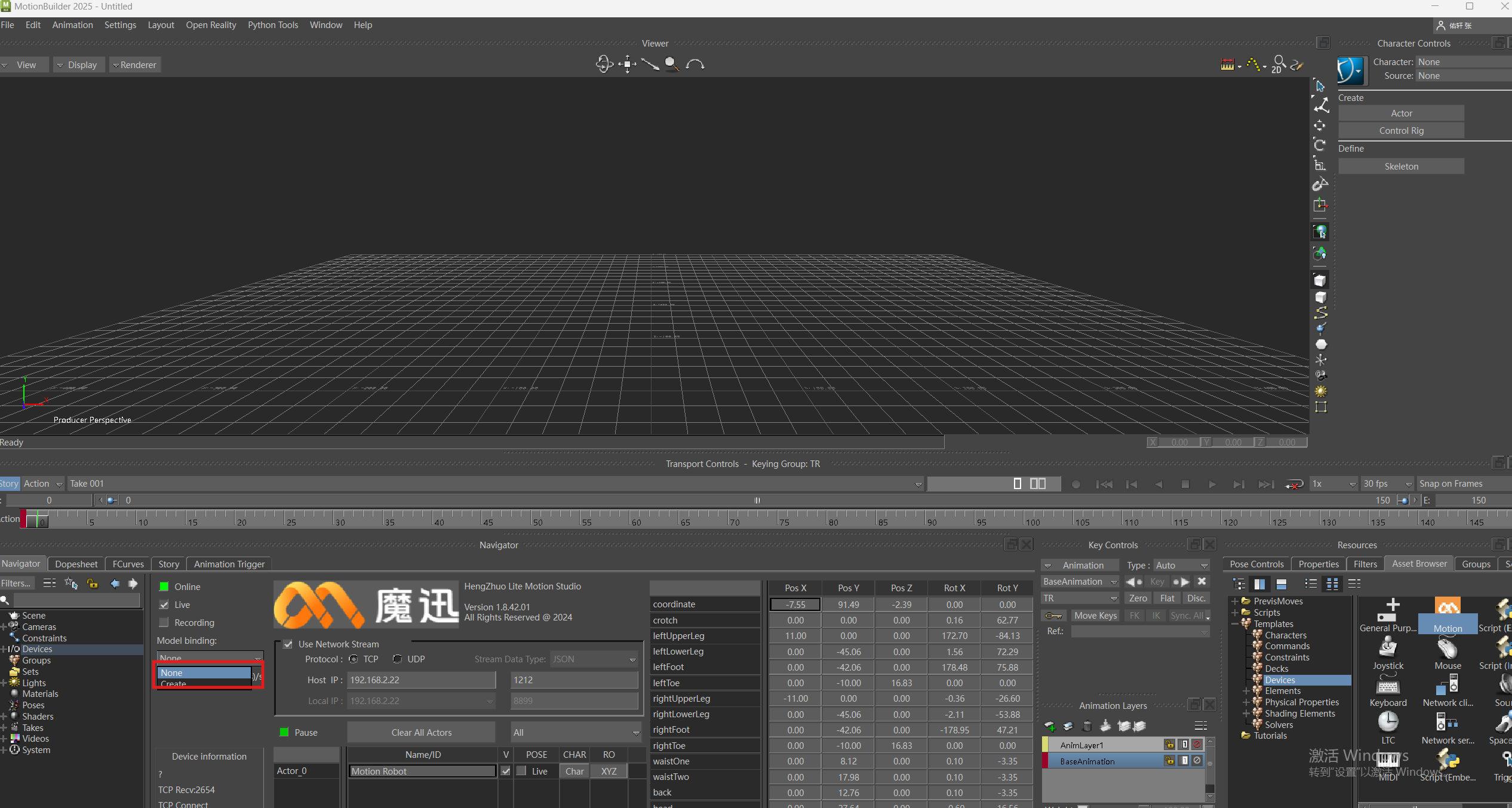Click the Play button in Transport Controls

tap(1212, 484)
